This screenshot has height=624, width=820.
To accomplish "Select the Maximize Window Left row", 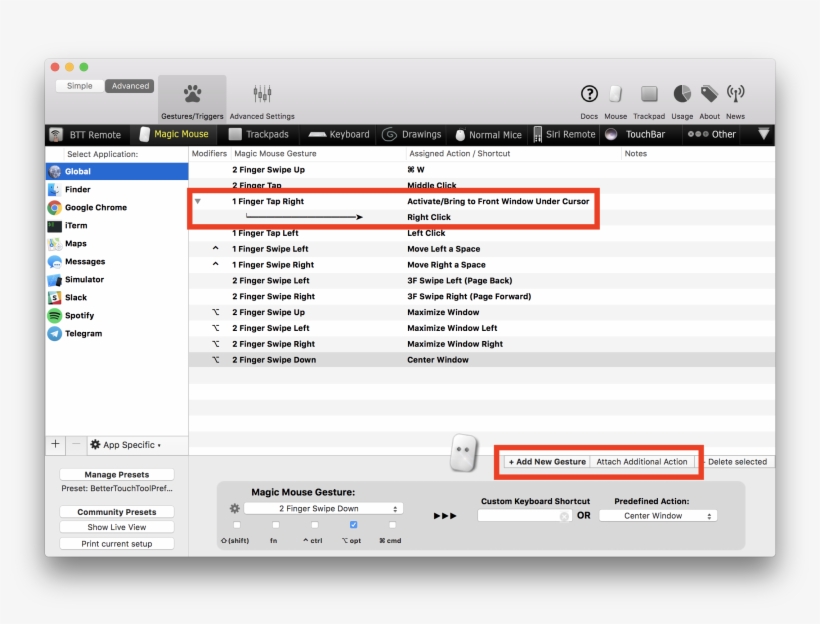I will [x=482, y=328].
